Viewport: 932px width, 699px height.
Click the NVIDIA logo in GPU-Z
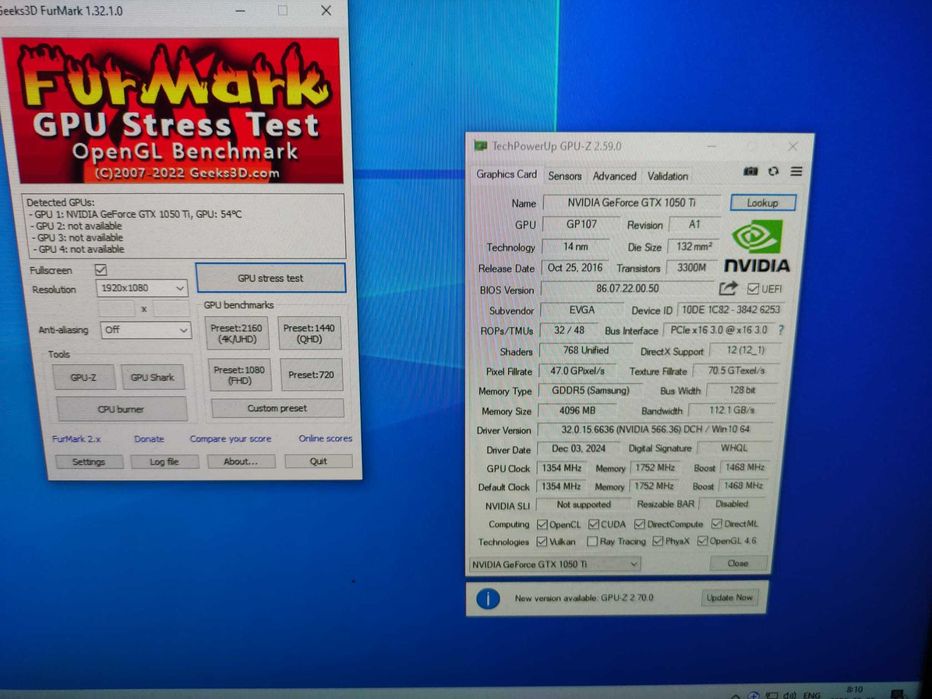click(757, 246)
